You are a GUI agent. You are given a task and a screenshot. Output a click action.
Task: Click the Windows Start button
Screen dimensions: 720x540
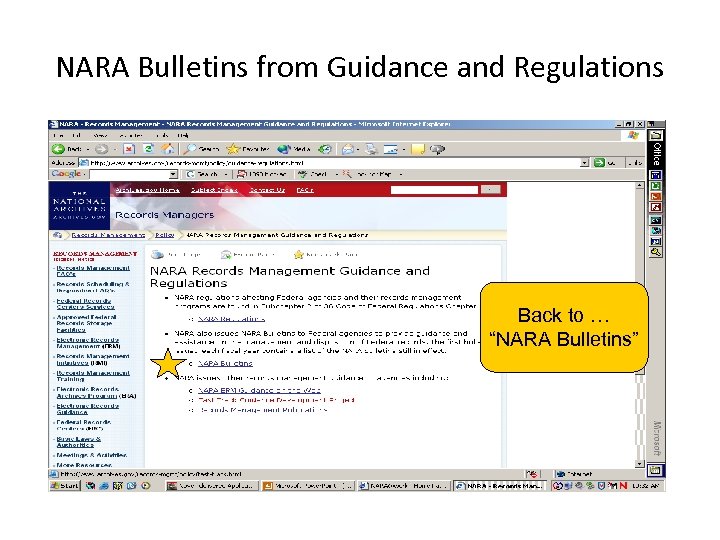pyautogui.click(x=65, y=485)
